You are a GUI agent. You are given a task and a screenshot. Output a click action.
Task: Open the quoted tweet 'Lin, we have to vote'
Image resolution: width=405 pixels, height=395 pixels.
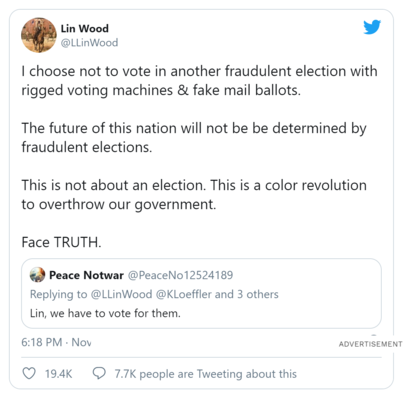(201, 293)
